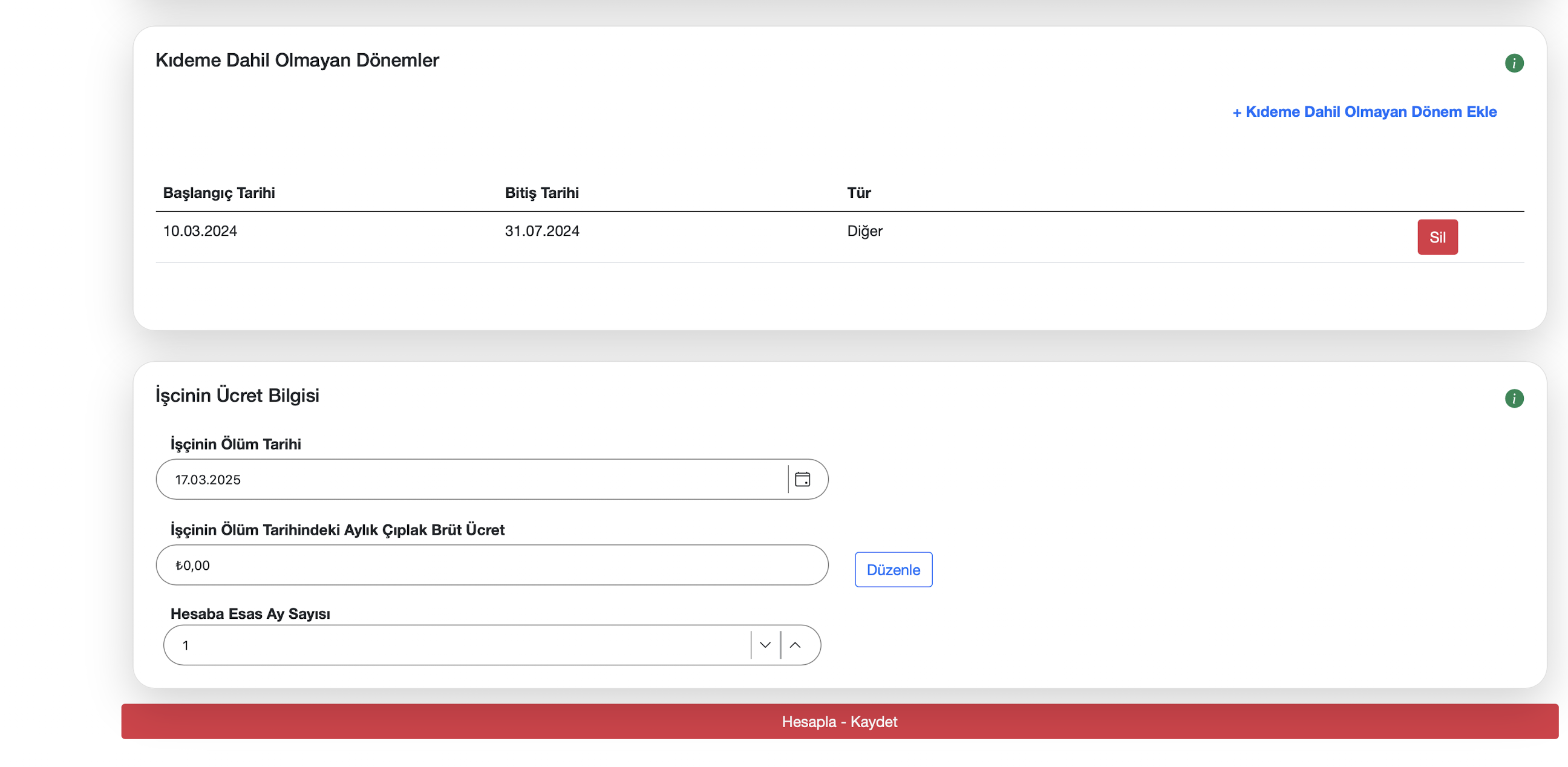Viewport: 1568px width, 767px height.
Task: Open calendar picker for İşçinin Ölüm Tarihi
Action: (x=802, y=480)
